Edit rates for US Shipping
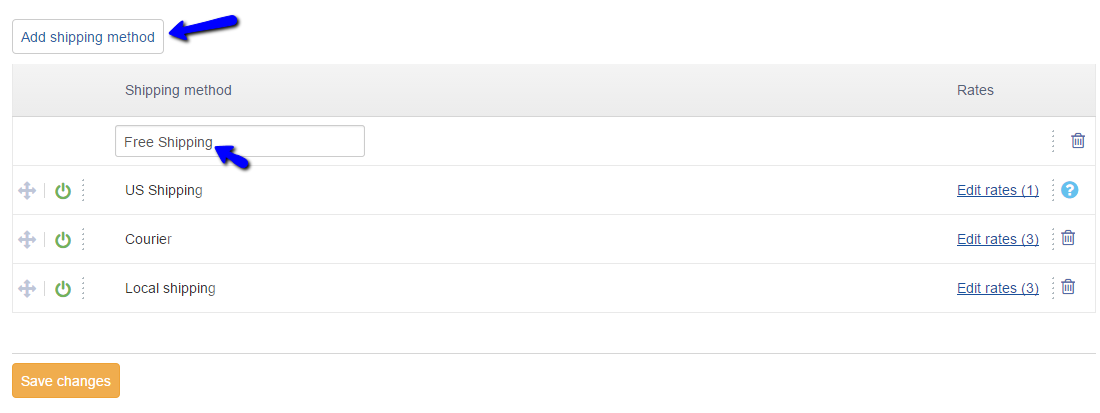This screenshot has height=413, width=1100. pos(997,190)
